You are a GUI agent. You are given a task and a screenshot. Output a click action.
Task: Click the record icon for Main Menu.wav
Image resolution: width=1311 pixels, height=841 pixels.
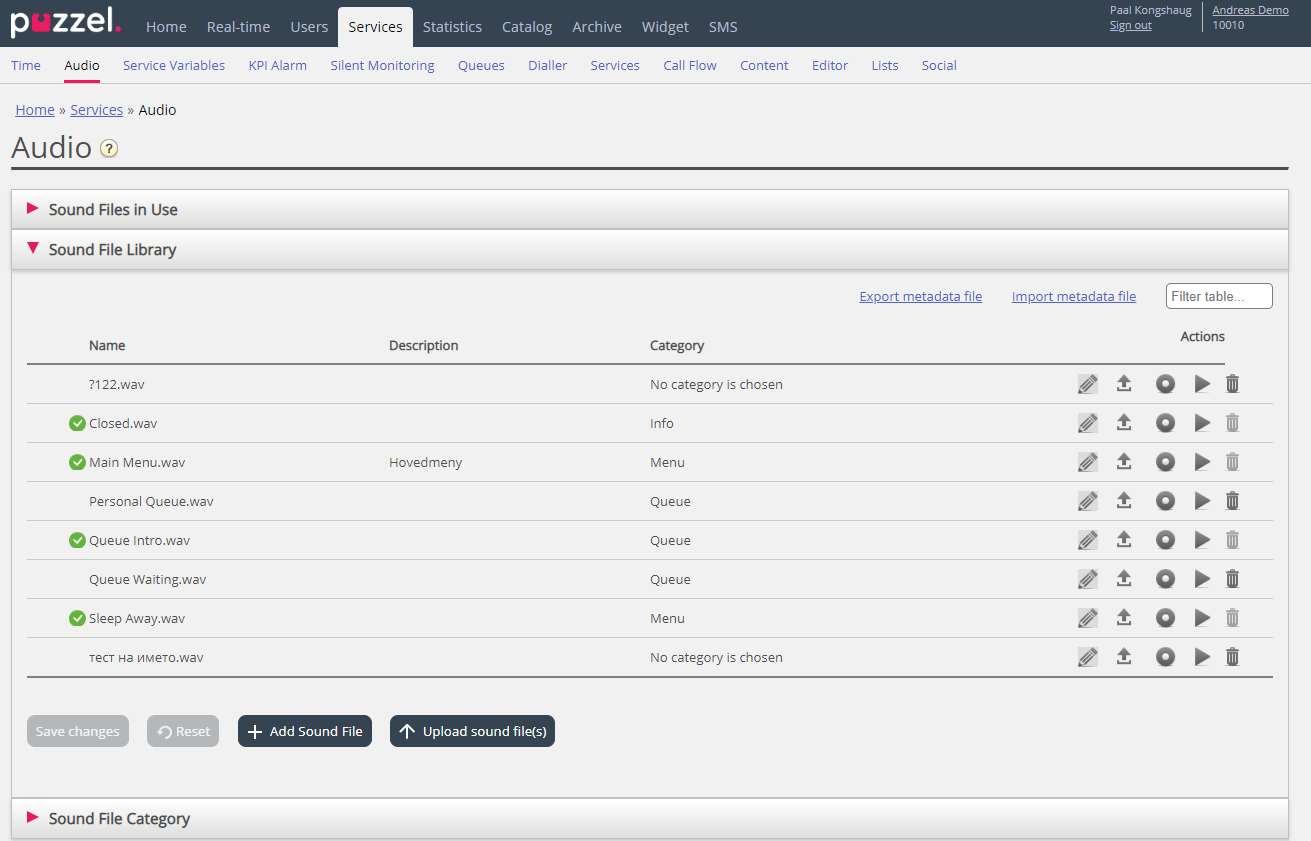click(x=1165, y=462)
